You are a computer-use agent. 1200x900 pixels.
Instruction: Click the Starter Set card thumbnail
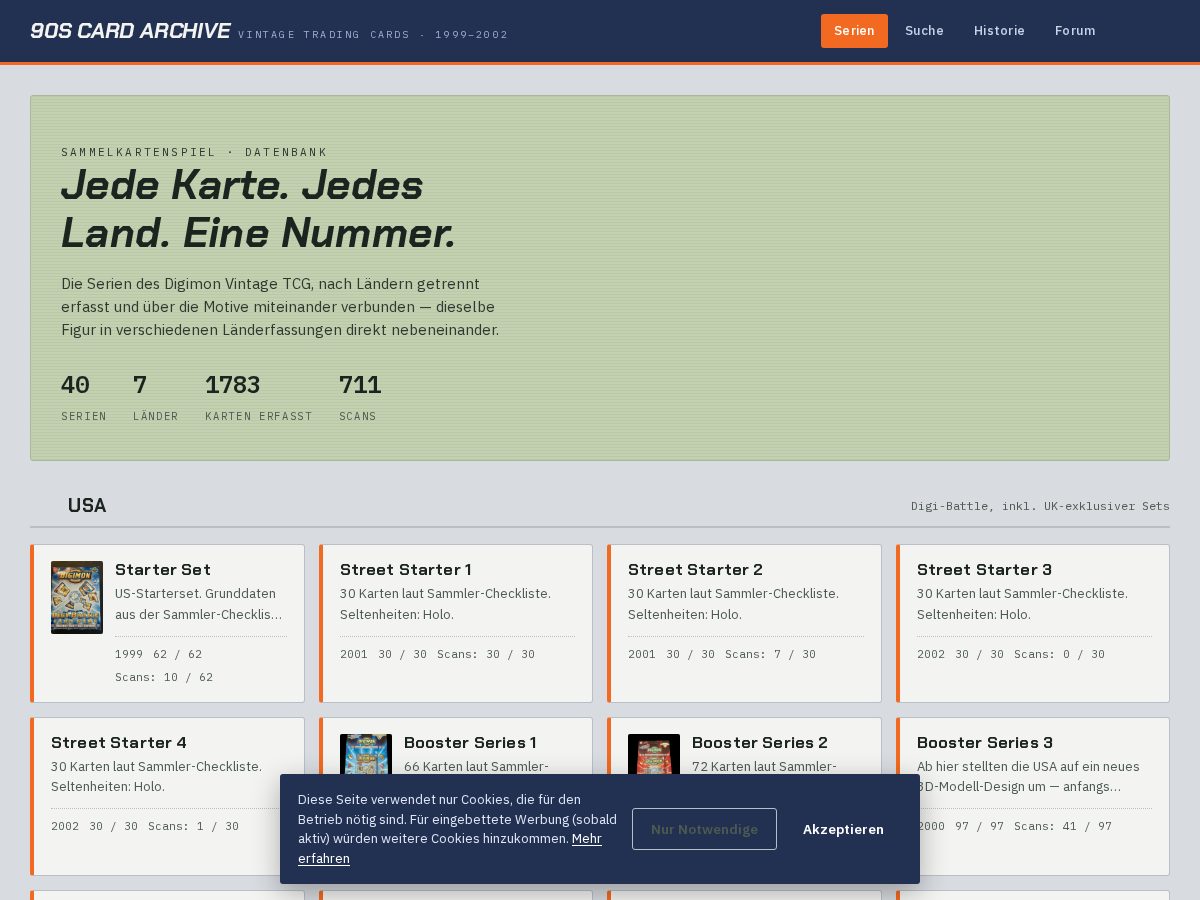[77, 597]
